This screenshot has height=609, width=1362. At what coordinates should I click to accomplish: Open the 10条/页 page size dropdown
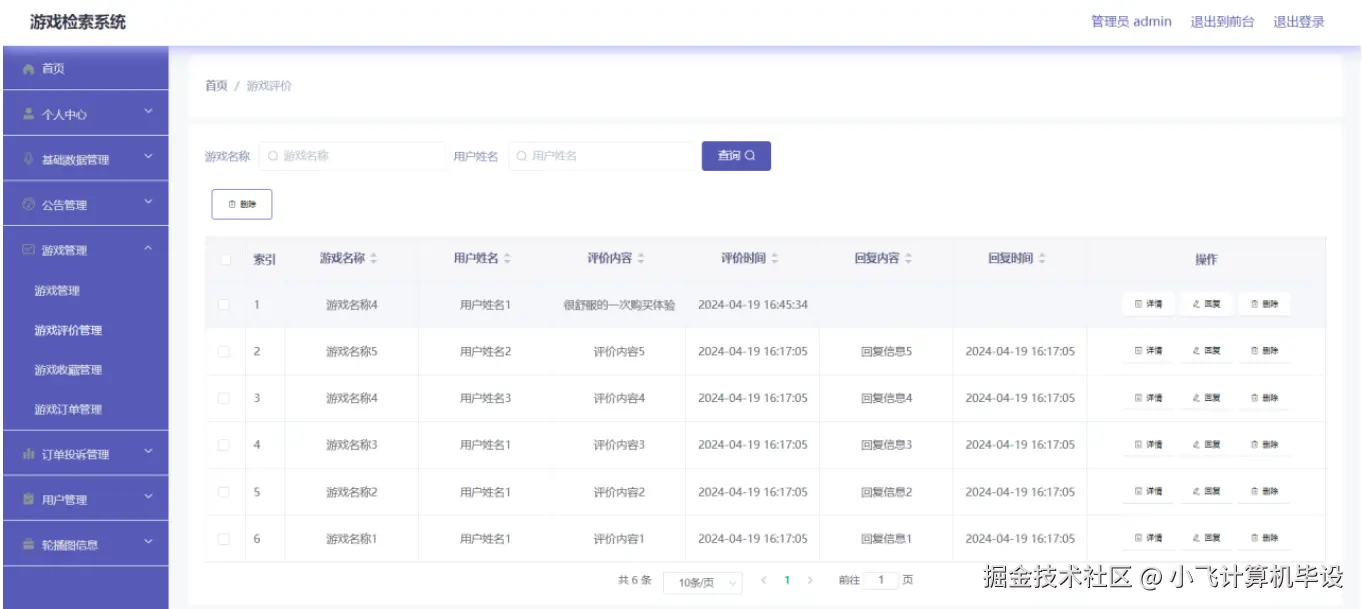pos(703,582)
